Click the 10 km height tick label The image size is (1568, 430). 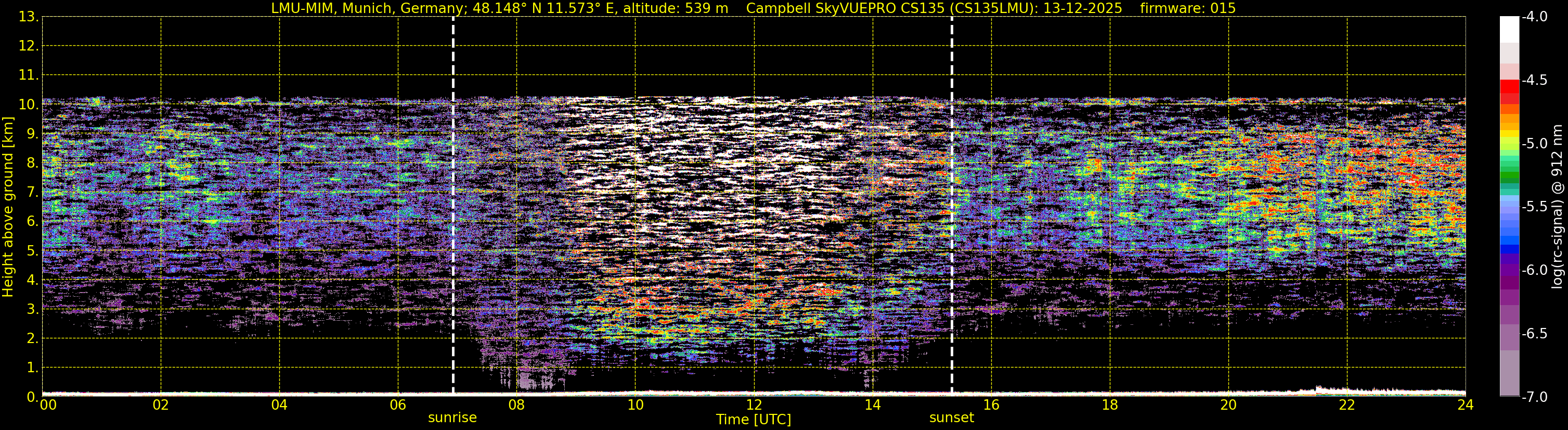[x=29, y=105]
